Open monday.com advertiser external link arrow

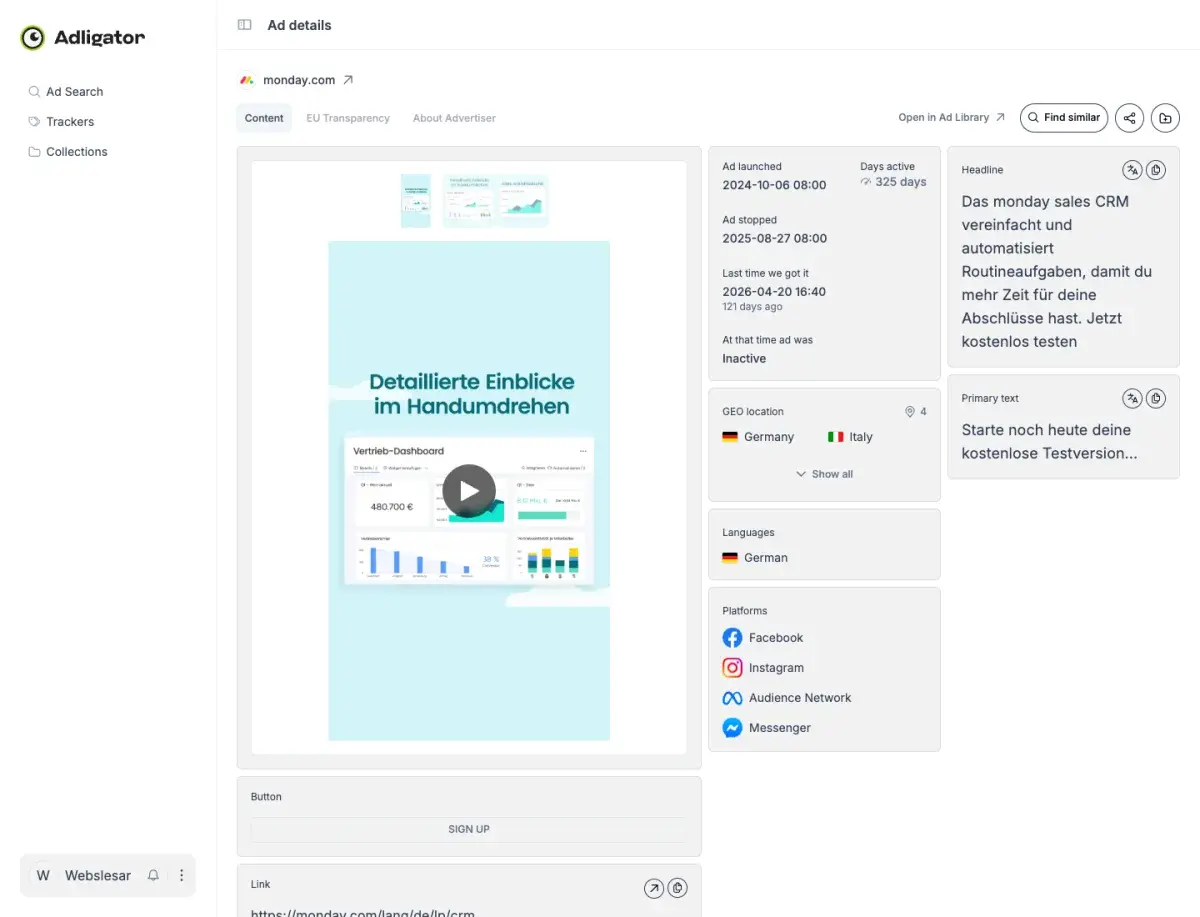point(348,80)
